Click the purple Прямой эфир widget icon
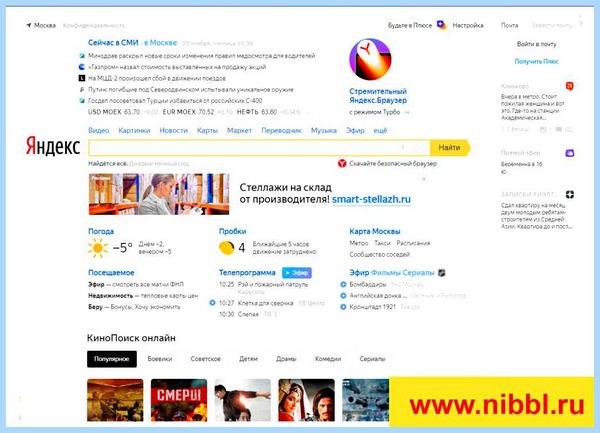This screenshot has height=433, width=600. click(x=570, y=153)
